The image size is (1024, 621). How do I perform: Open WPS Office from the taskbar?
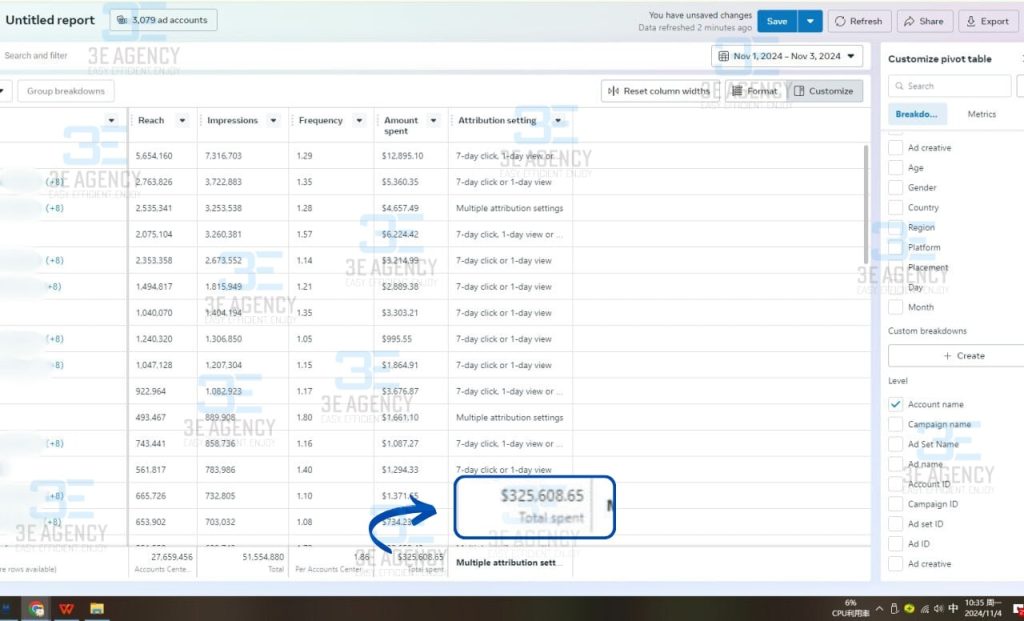pyautogui.click(x=66, y=608)
